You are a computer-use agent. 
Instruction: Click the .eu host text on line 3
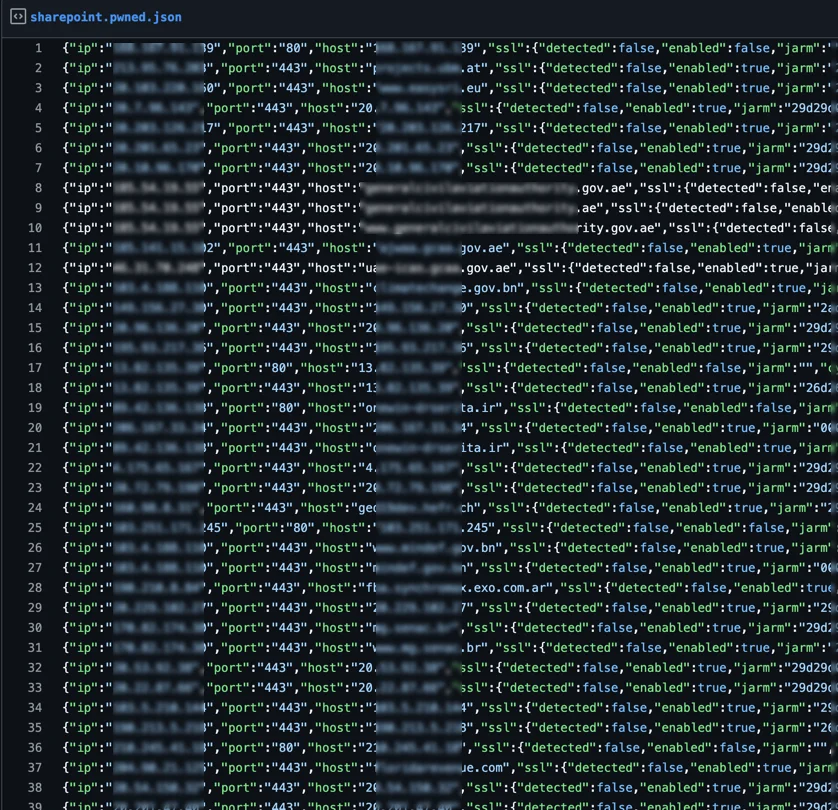(x=470, y=88)
